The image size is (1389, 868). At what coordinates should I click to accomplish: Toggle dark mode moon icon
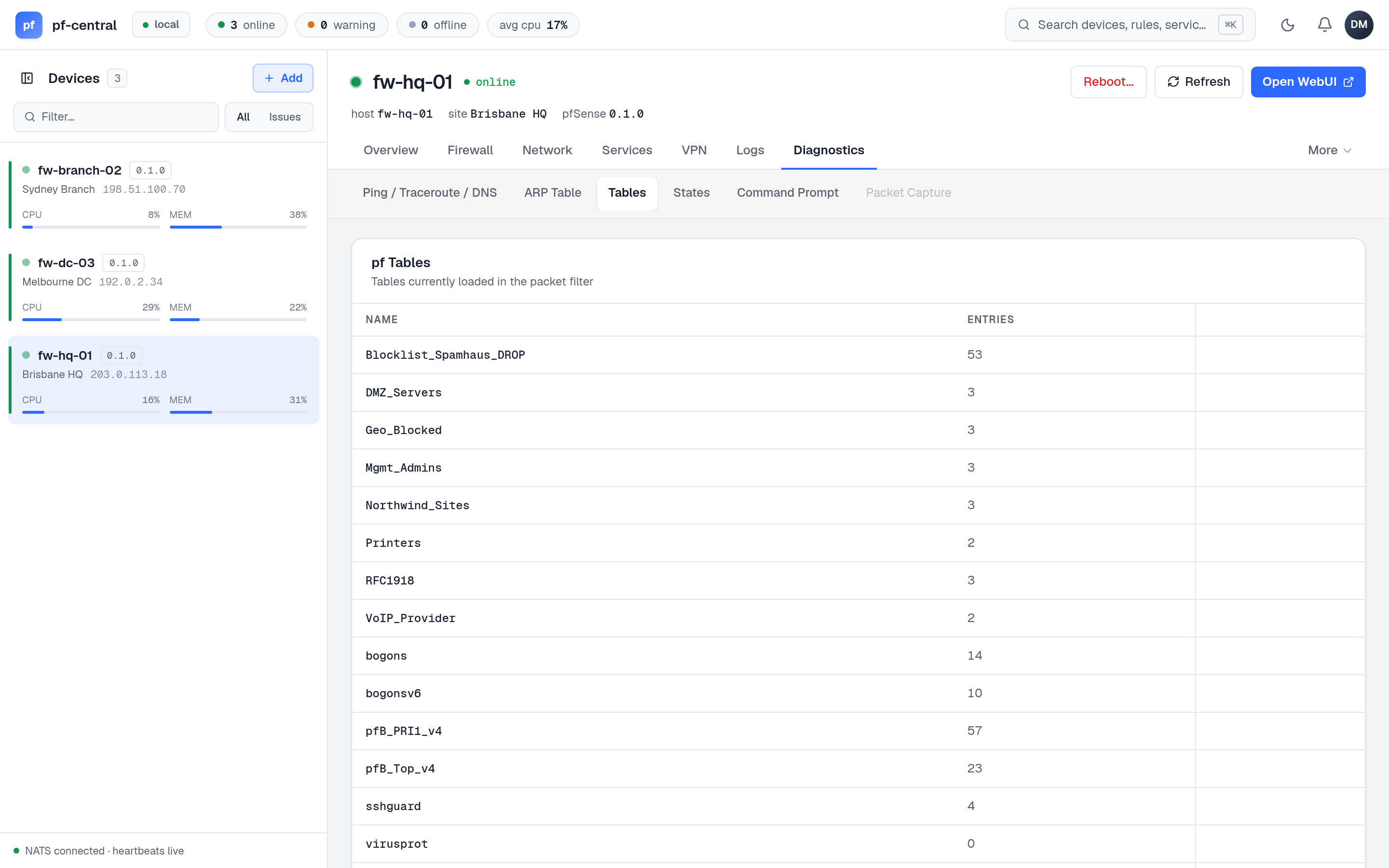click(x=1287, y=25)
